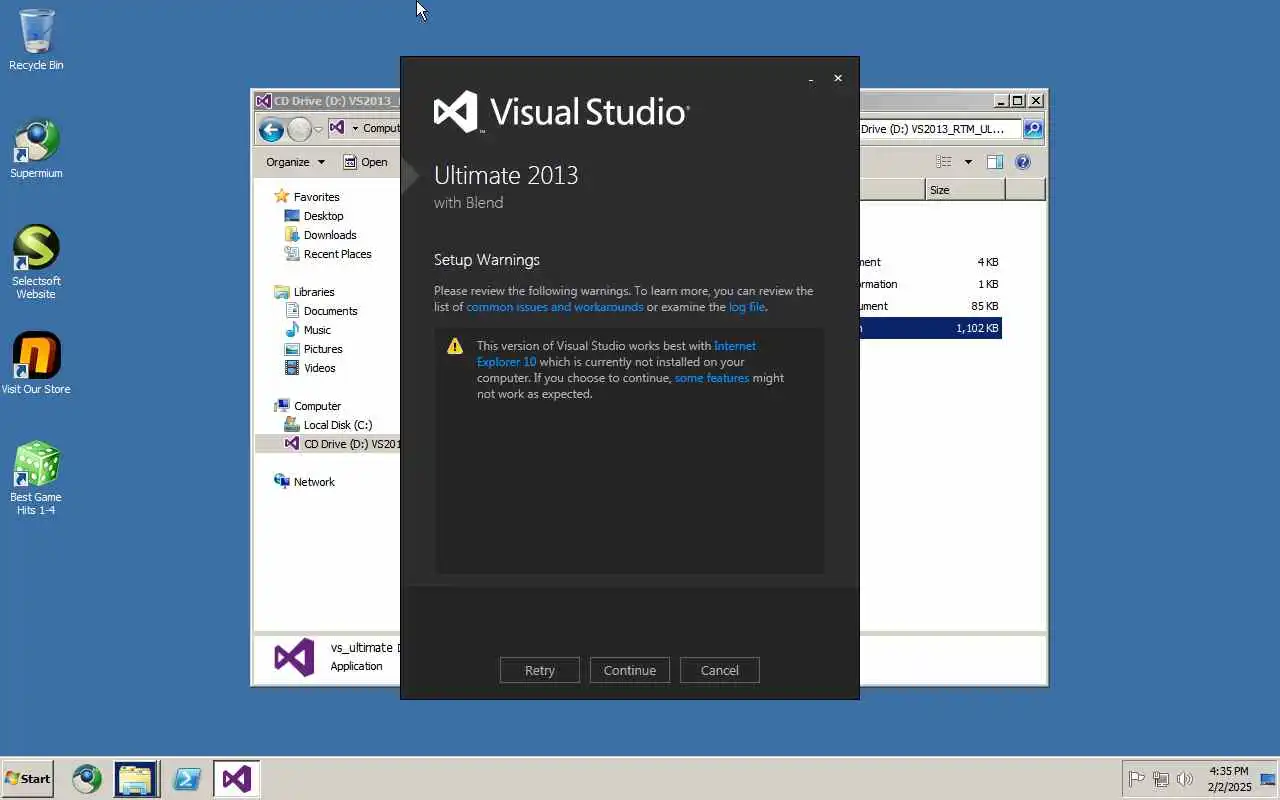Open Explorer help via the question mark icon
This screenshot has width=1280, height=800.
[x=1022, y=162]
